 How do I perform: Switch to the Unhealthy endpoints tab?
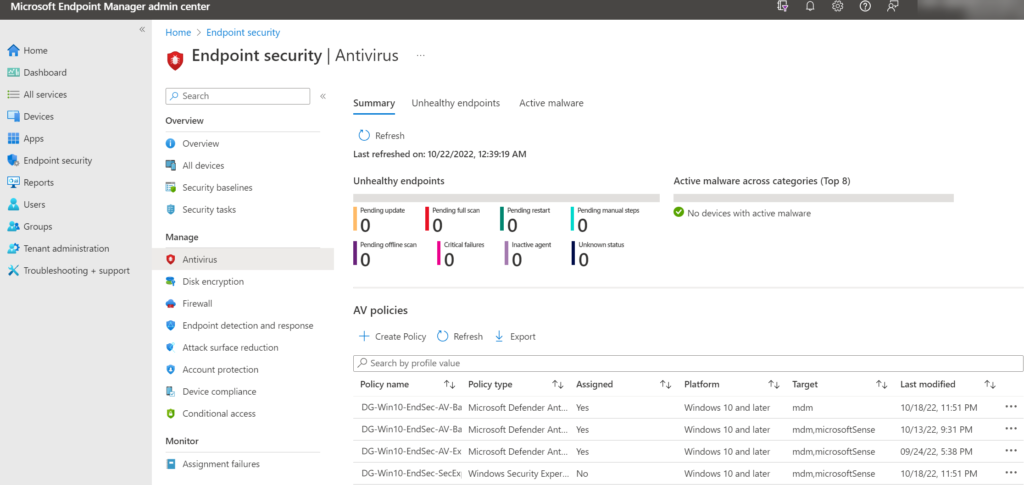click(456, 103)
